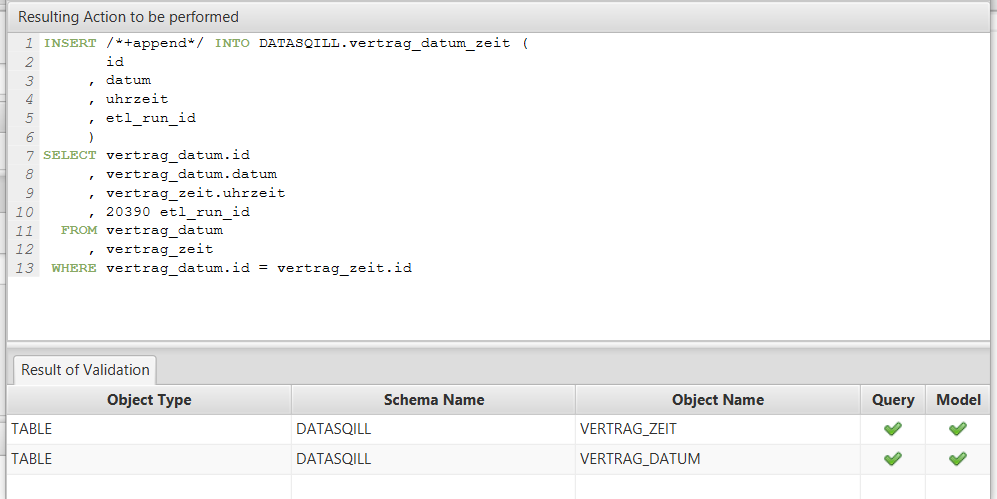The width and height of the screenshot is (997, 499).
Task: Click the WHERE keyword in the SQL
Action: [74, 268]
